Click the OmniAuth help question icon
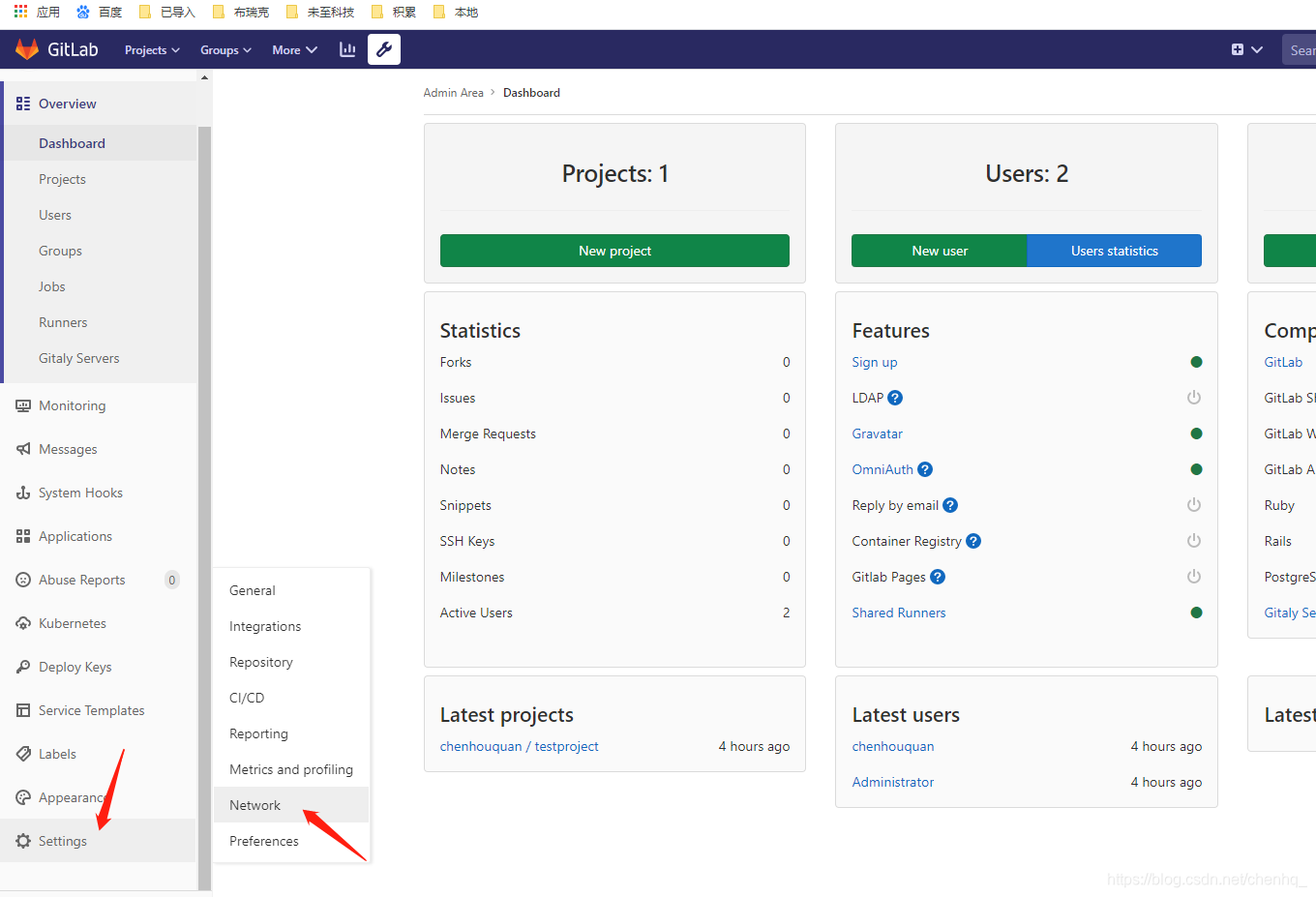 925,469
